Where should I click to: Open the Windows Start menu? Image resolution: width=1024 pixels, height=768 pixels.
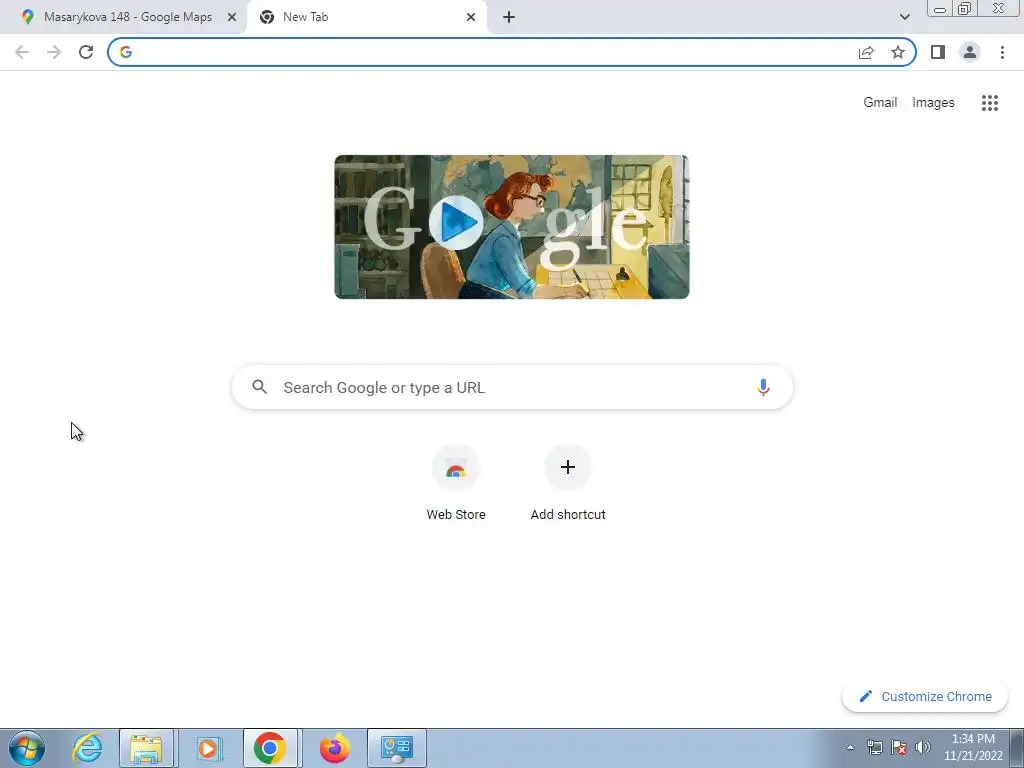tap(27, 748)
